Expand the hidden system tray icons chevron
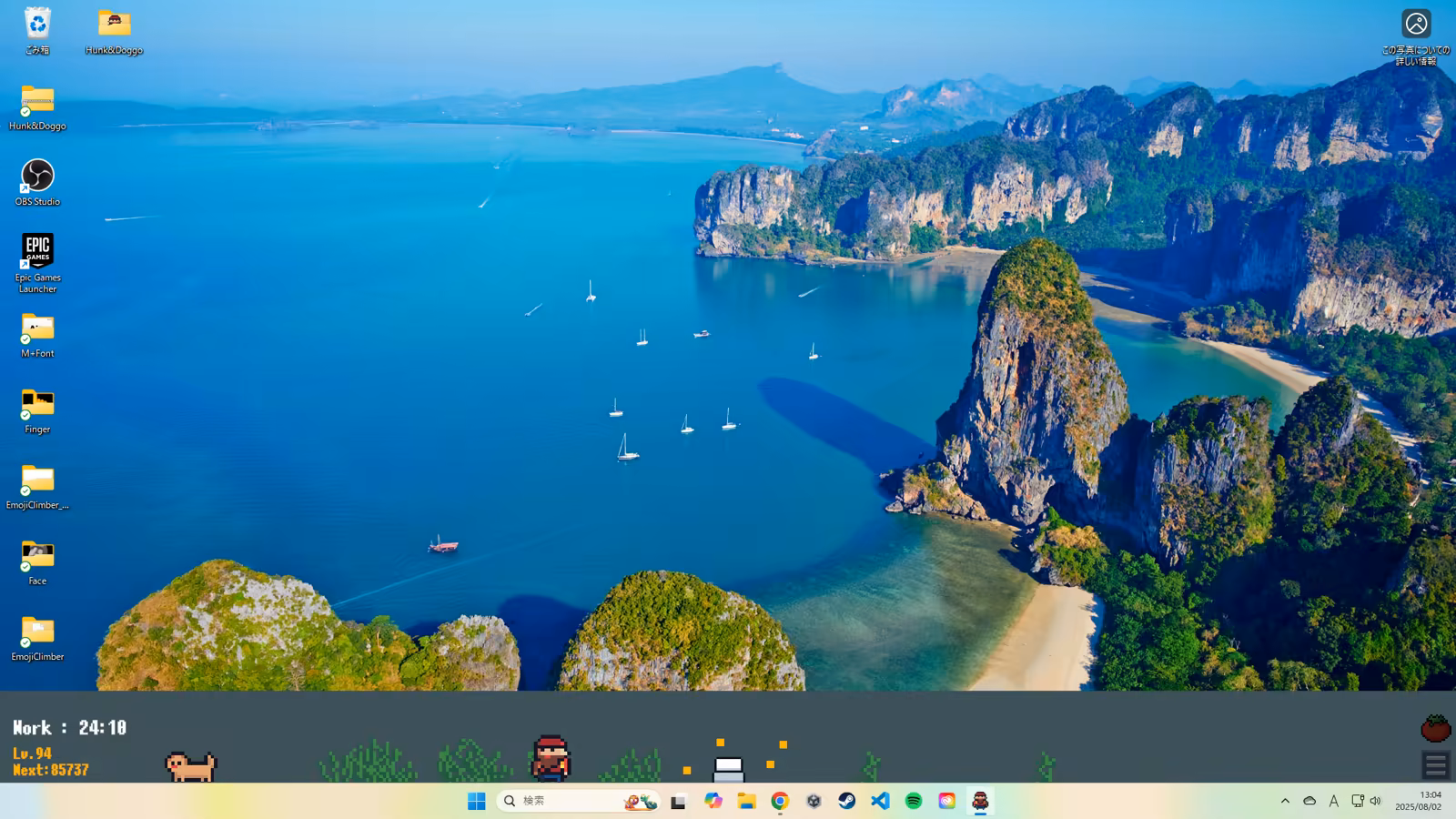This screenshot has height=819, width=1456. pos(1285,801)
